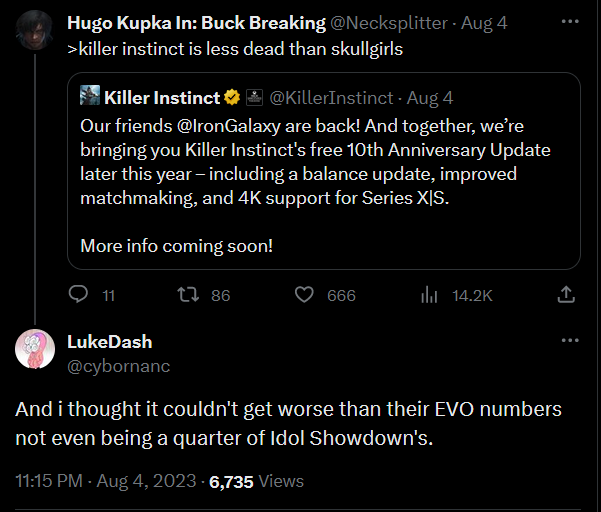Open LukeDash's profile avatar
This screenshot has height=512, width=601.
point(34,350)
